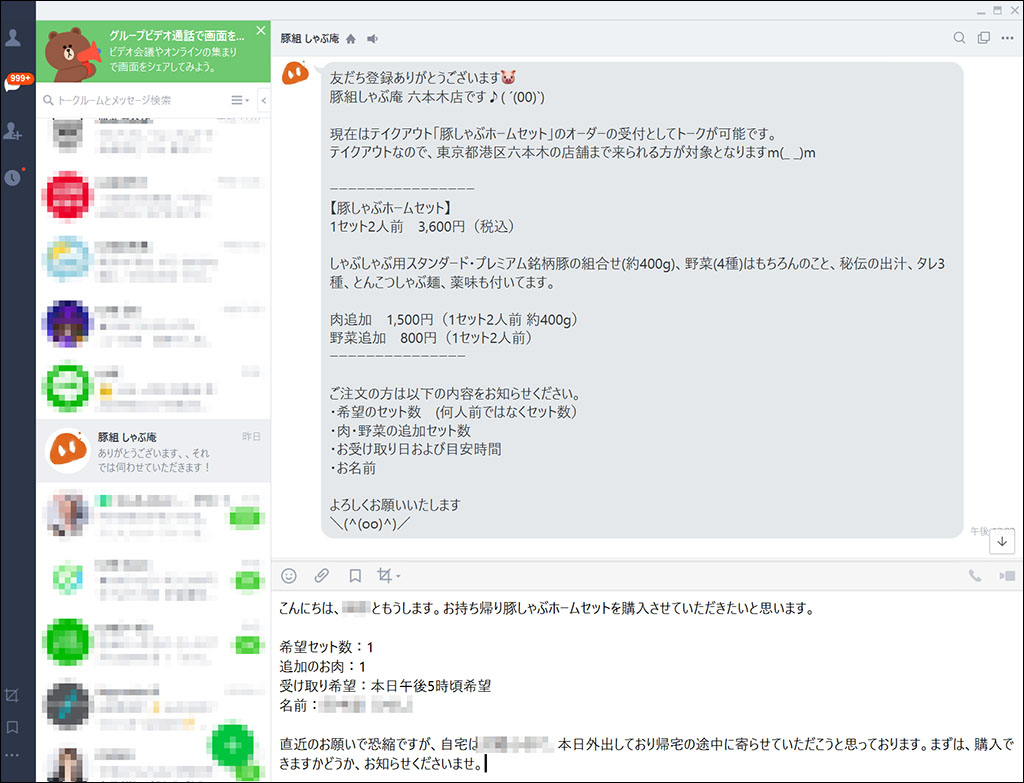
Task: Click the sidebar screen capture icon
Action: 12,695
